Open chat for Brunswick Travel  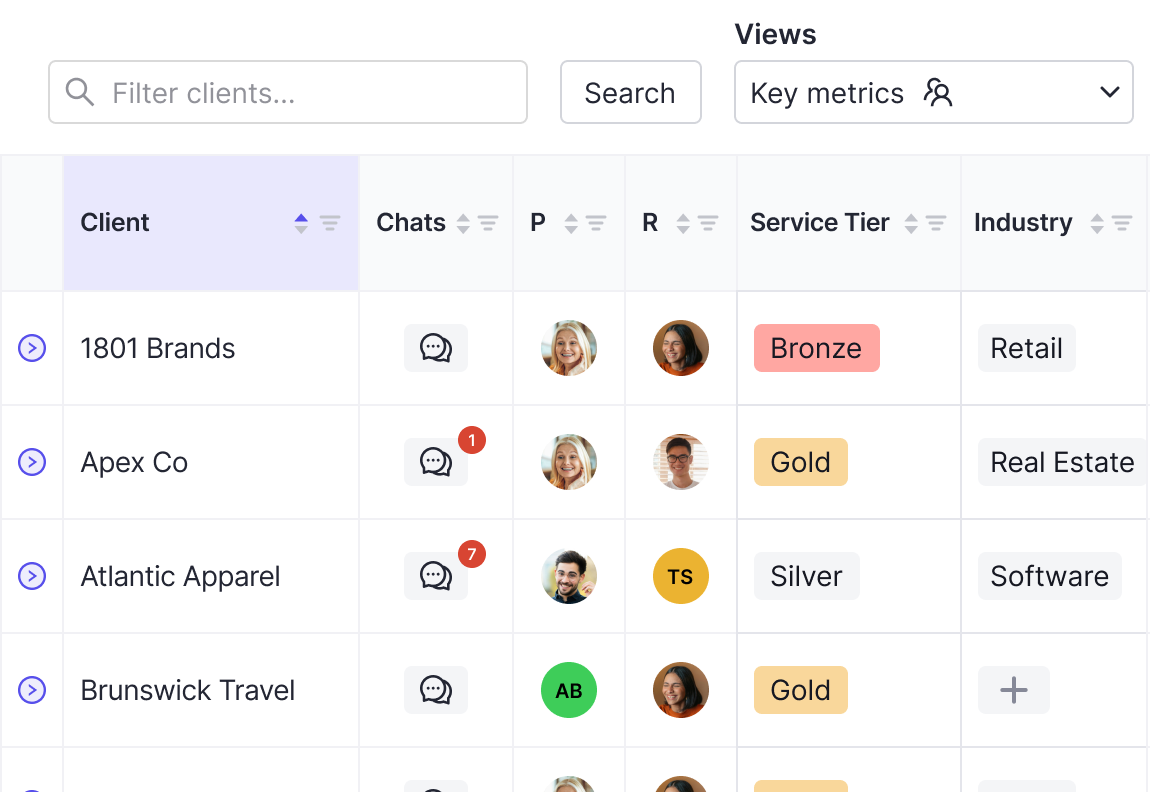pos(435,690)
